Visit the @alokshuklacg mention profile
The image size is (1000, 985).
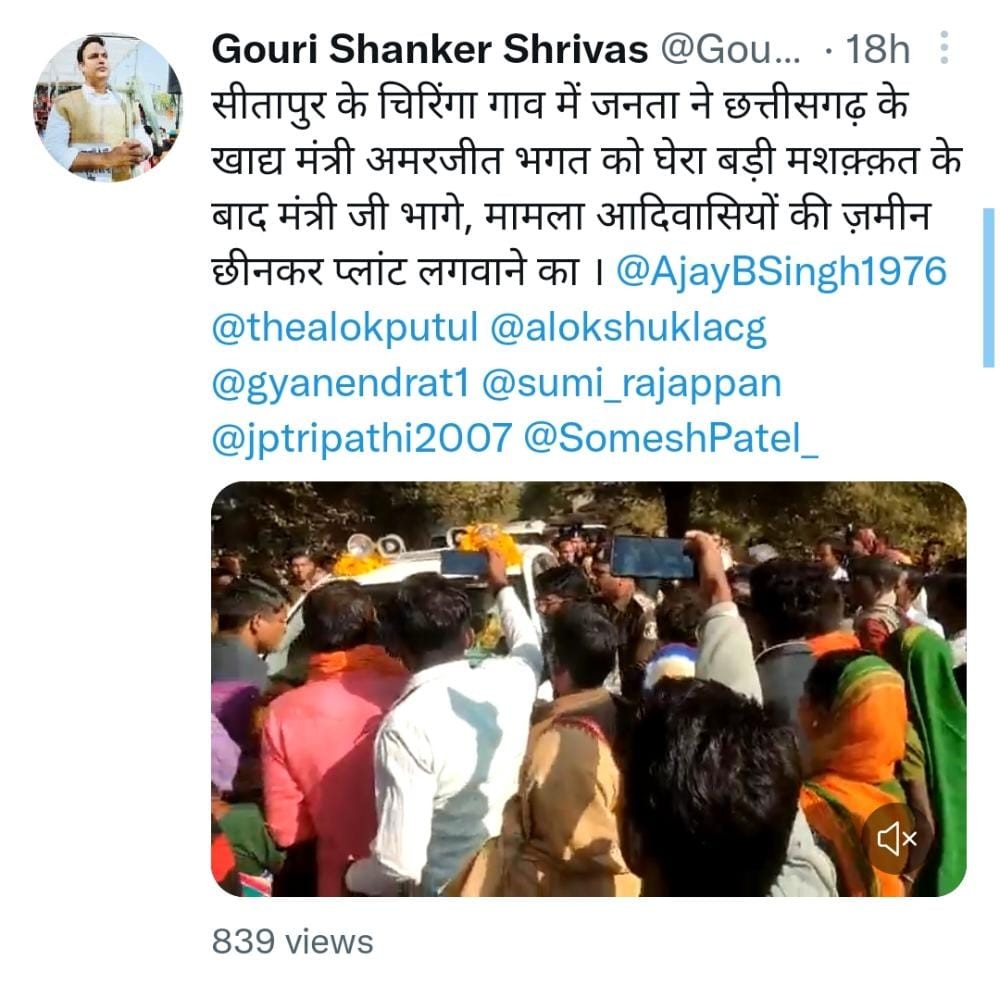click(x=628, y=328)
